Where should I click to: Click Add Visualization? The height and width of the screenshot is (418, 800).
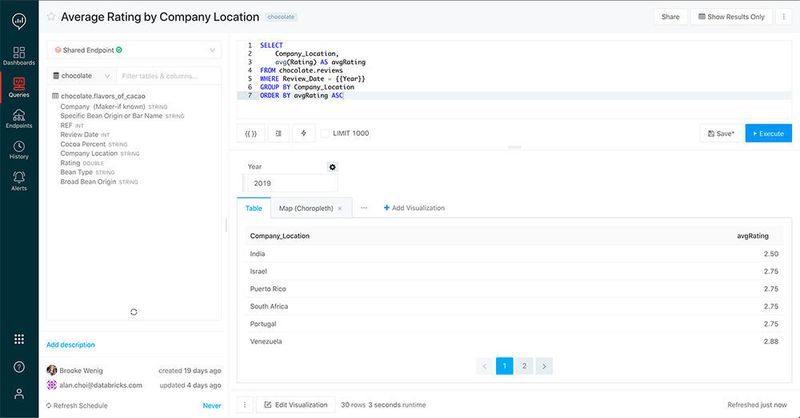pos(414,208)
